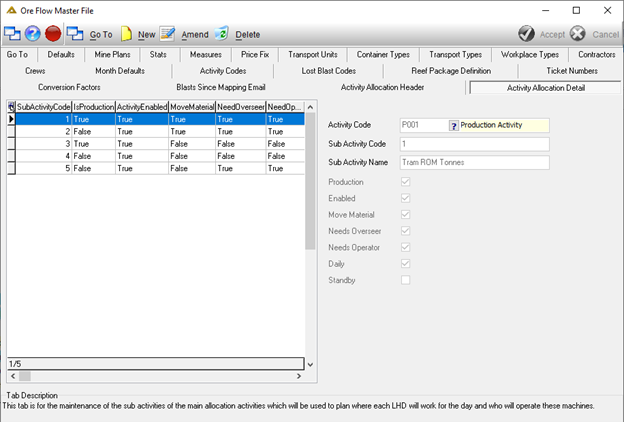Select grid row with SubActivityCode 3
This screenshot has width=624, height=422.
pos(156,144)
